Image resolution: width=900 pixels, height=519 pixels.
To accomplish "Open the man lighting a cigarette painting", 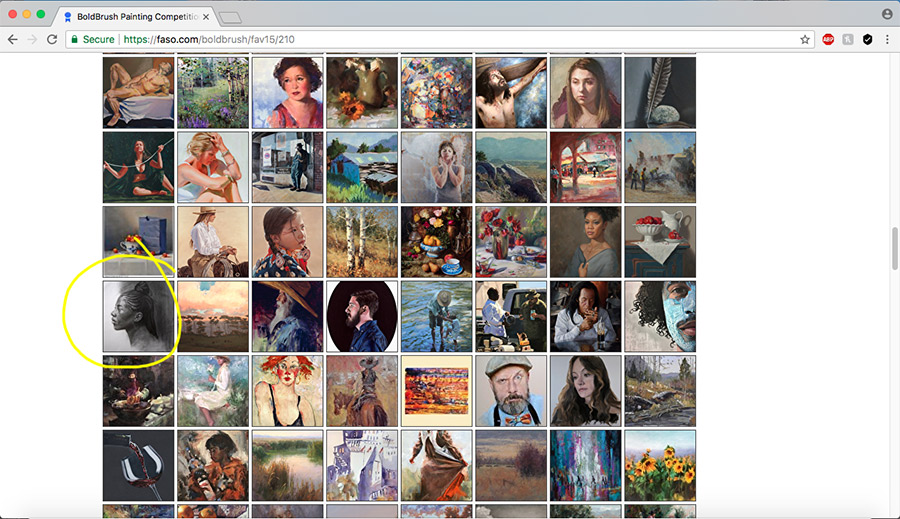I will click(x=585, y=316).
